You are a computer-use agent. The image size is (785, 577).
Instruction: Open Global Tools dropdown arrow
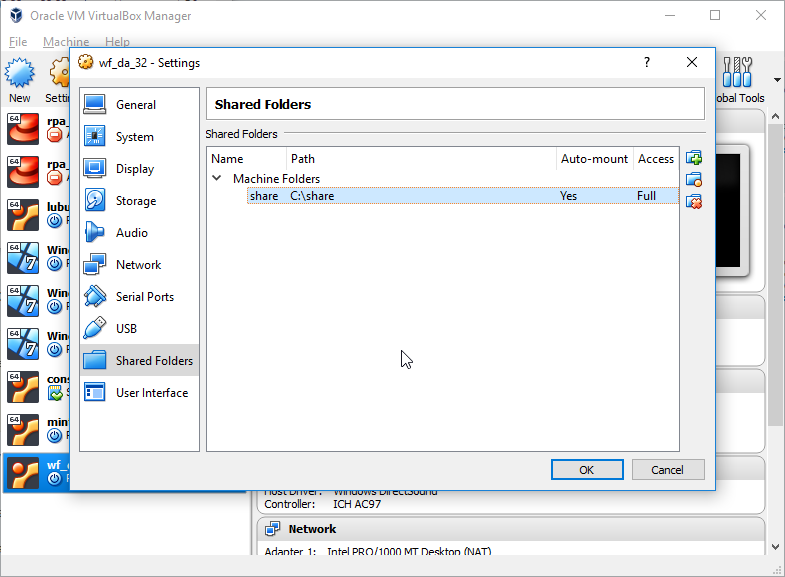(777, 80)
